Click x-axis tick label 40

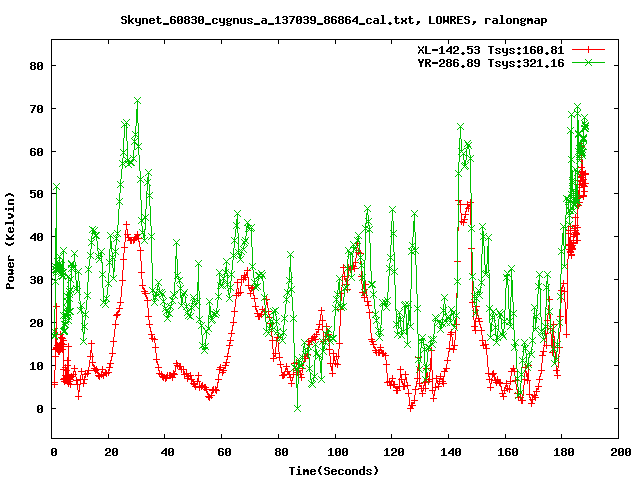pyautogui.click(x=167, y=452)
